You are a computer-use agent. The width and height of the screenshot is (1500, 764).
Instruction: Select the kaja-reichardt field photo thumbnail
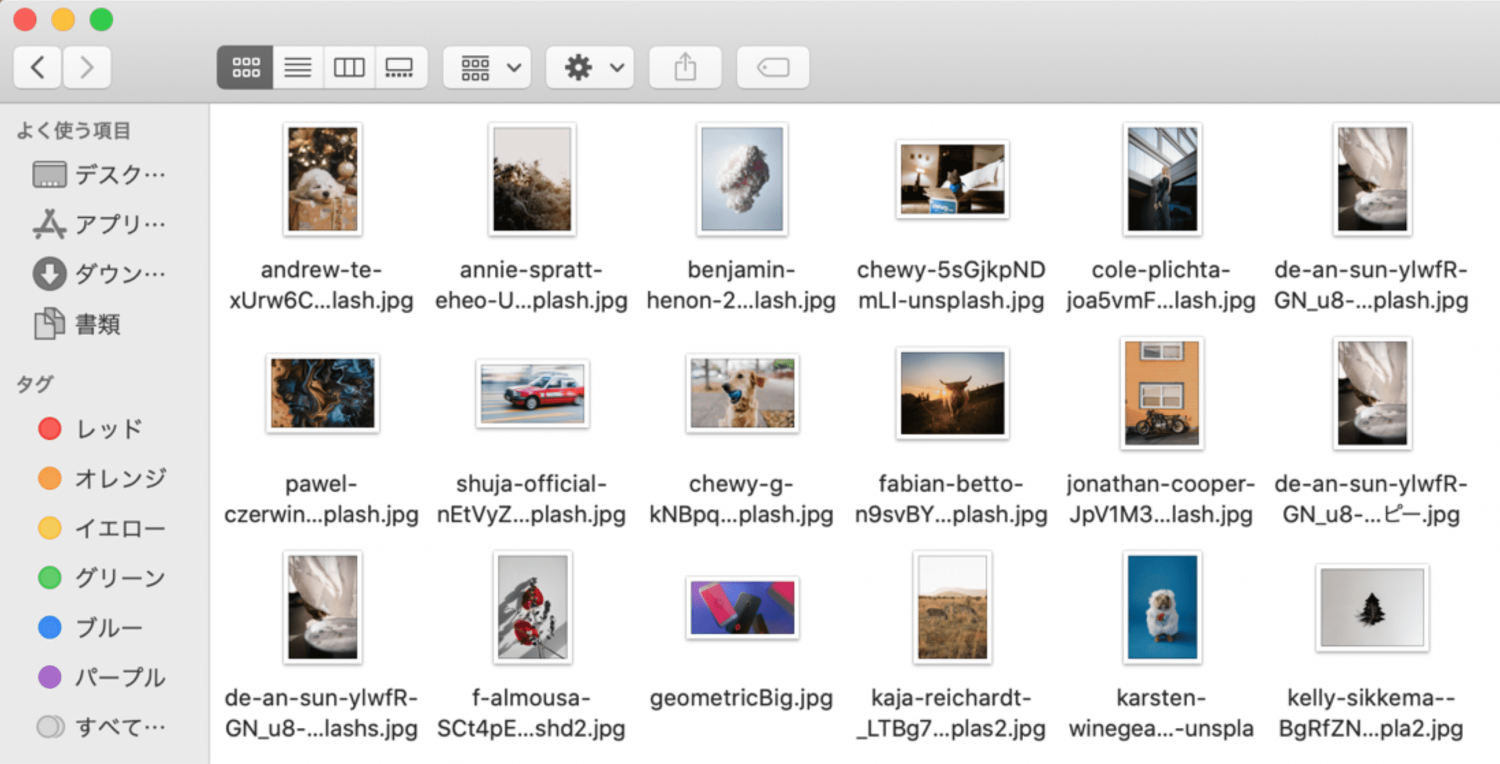pos(952,607)
